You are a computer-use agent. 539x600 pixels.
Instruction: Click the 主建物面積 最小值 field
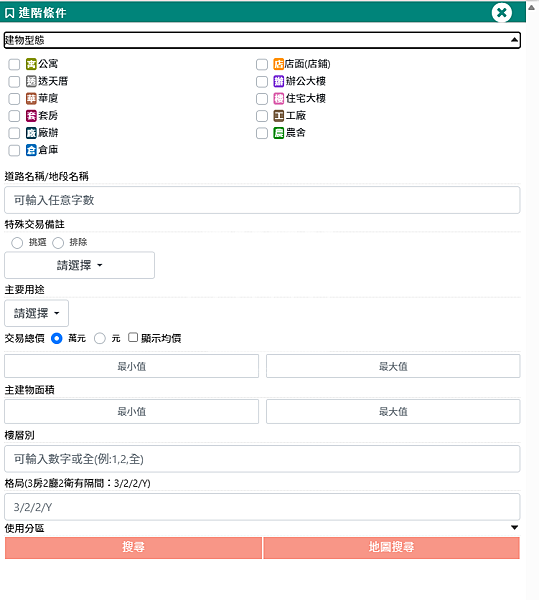coord(132,411)
